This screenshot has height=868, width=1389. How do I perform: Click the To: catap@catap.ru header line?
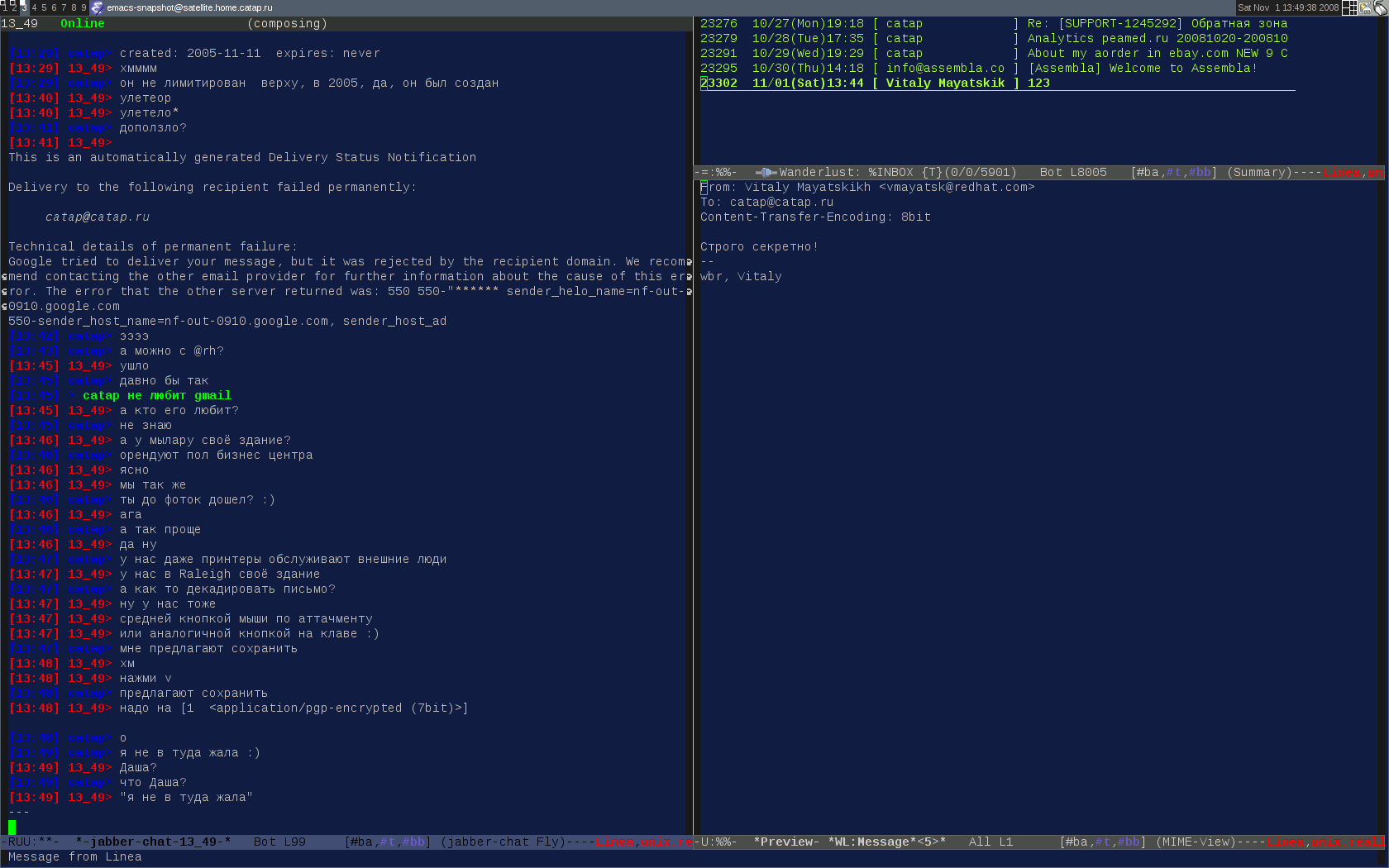766,202
